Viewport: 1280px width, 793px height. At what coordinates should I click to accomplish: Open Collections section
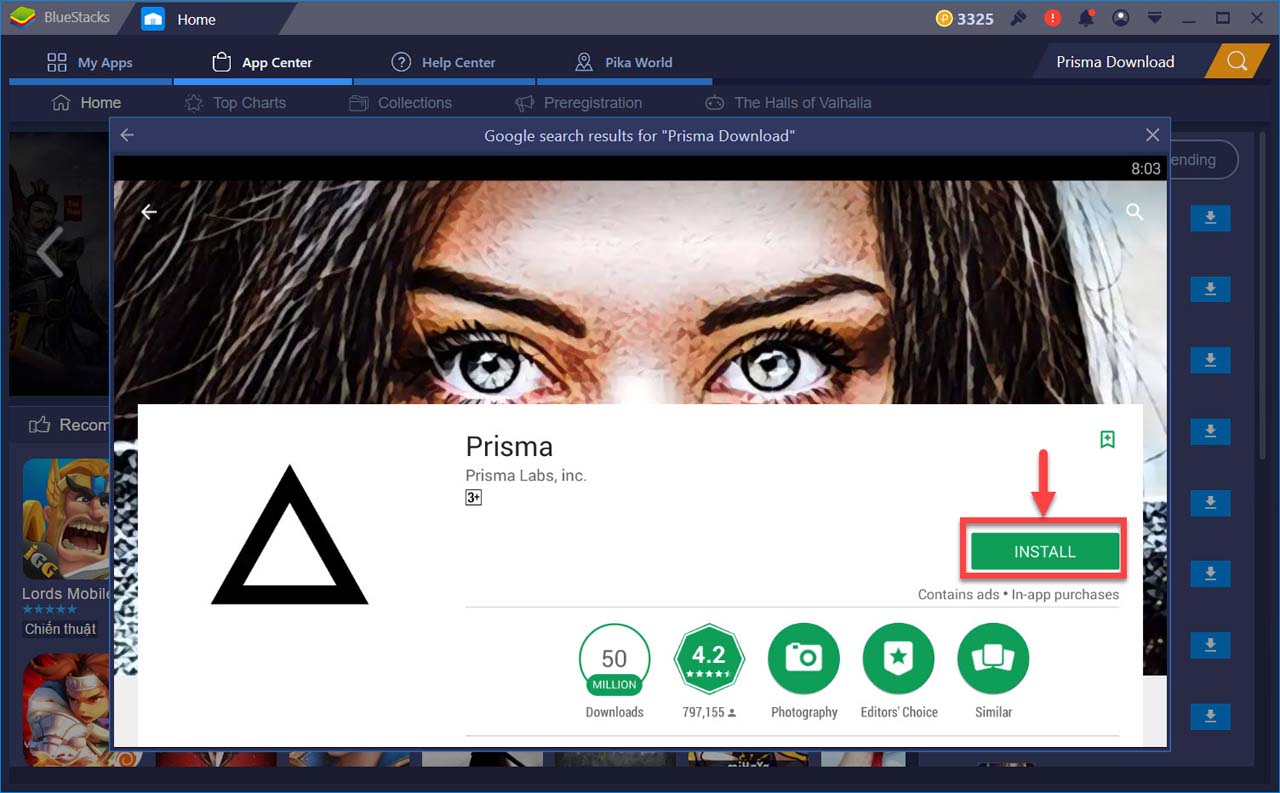point(400,102)
